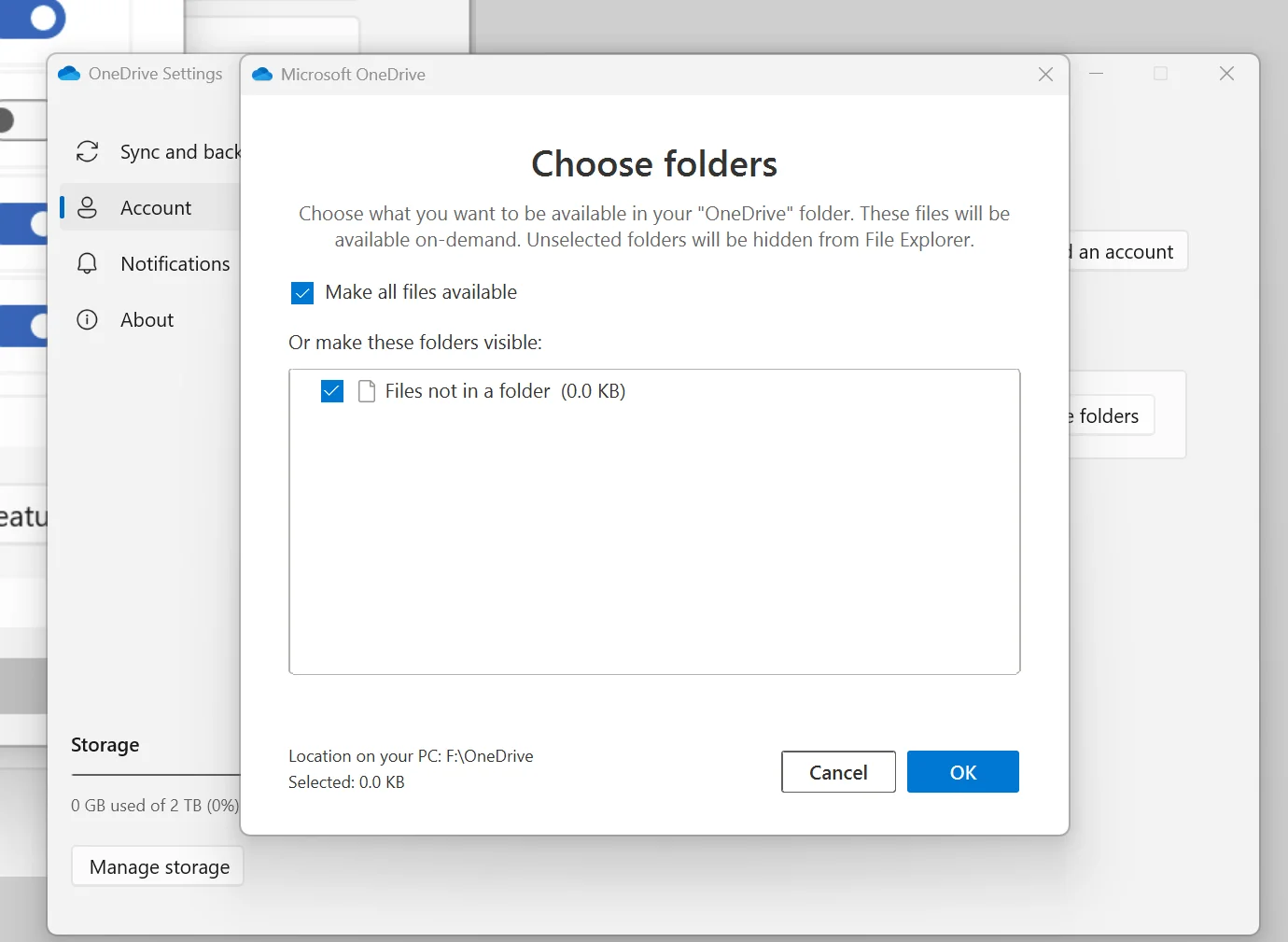1288x942 pixels.
Task: Cancel the Choose folders dialog
Action: (838, 772)
